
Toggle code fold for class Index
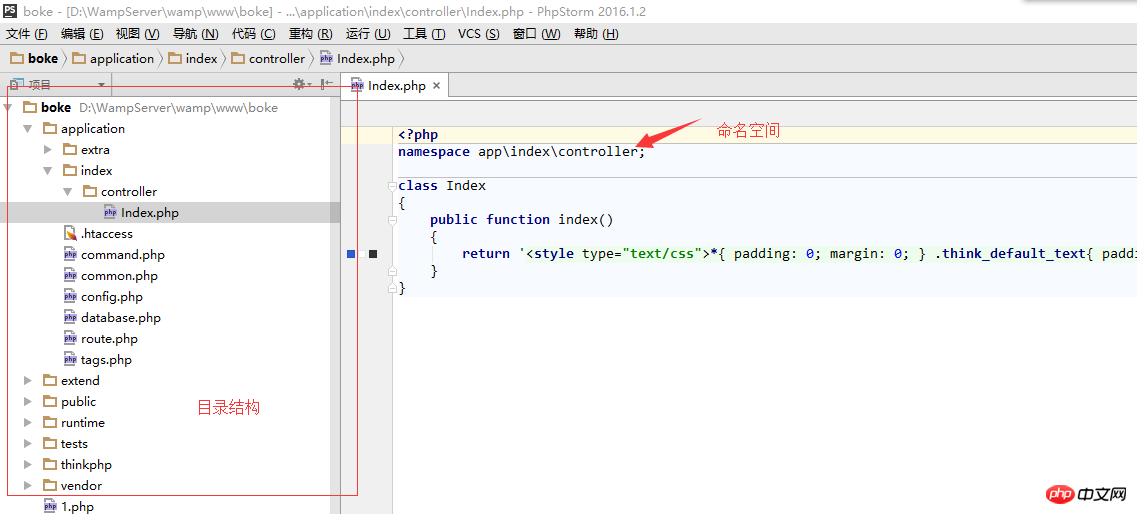[x=393, y=186]
